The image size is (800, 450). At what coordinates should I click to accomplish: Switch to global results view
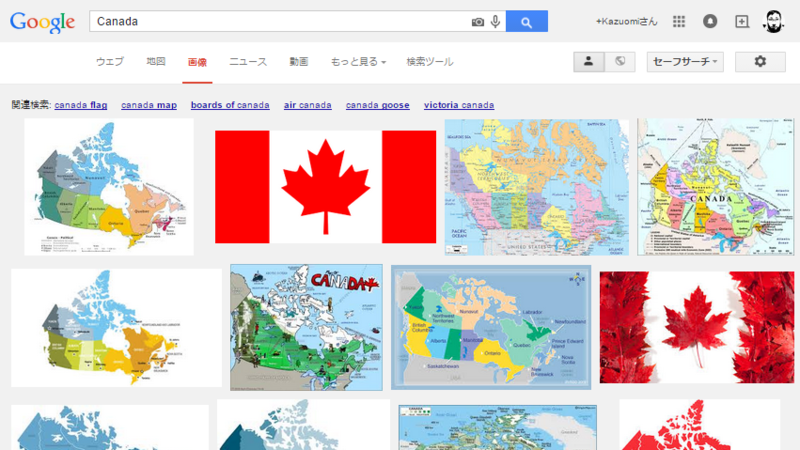pyautogui.click(x=620, y=62)
